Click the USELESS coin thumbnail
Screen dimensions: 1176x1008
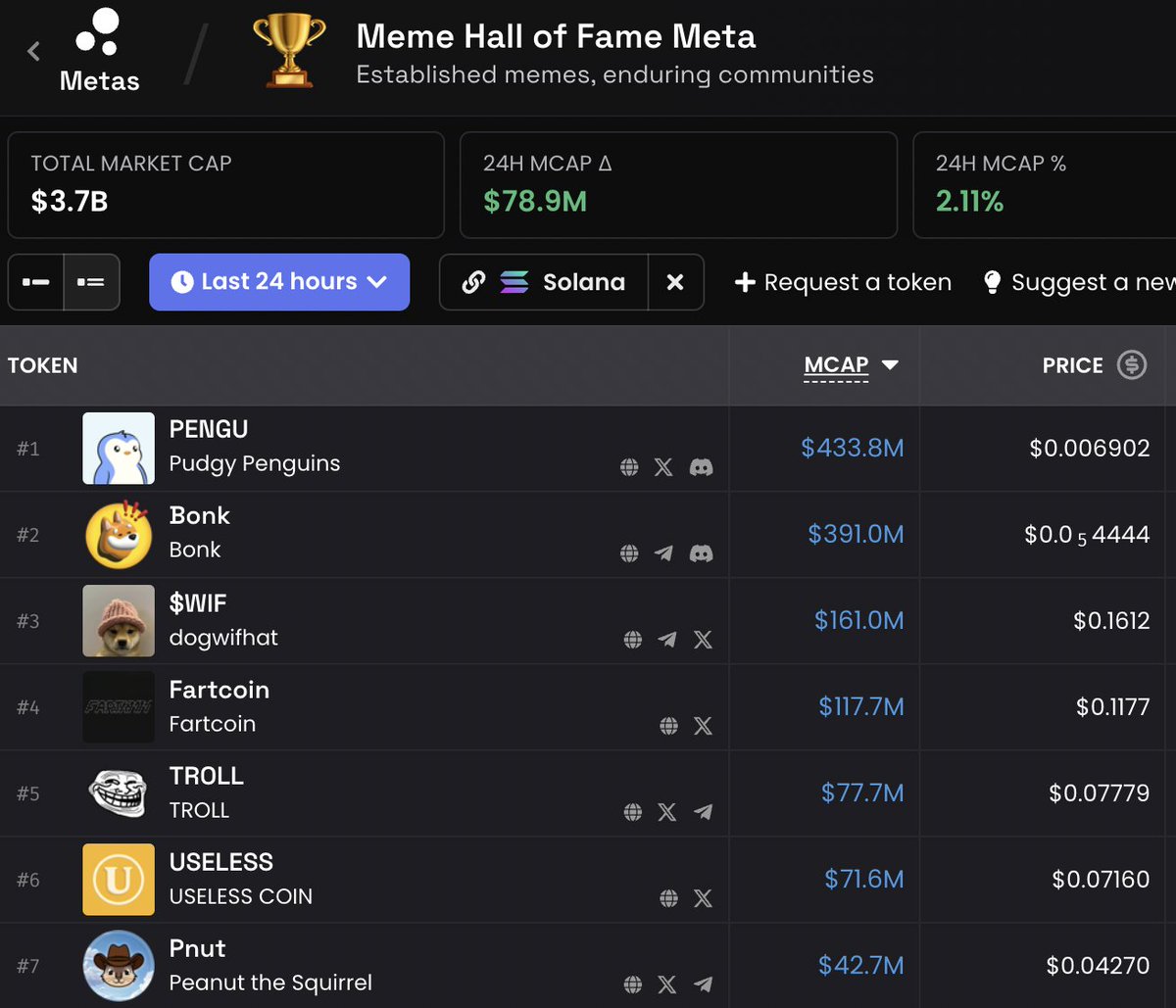point(119,880)
